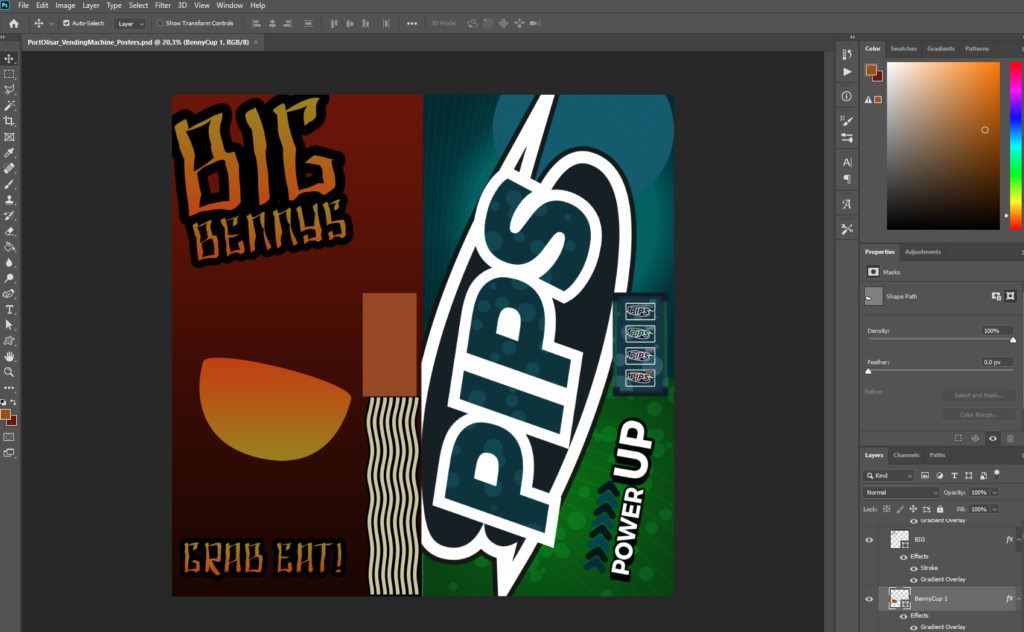The width and height of the screenshot is (1024, 632).
Task: Click the Feather value field
Action: [997, 362]
